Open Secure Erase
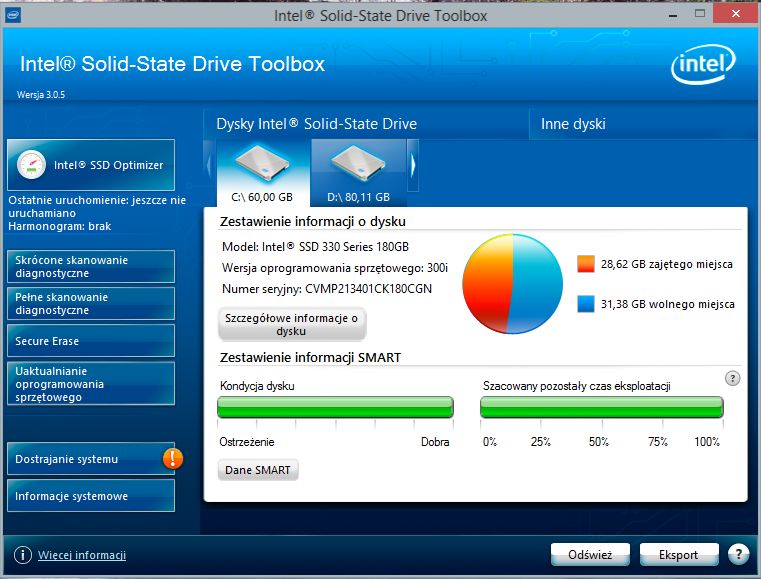The height and width of the screenshot is (579, 761). coord(91,341)
